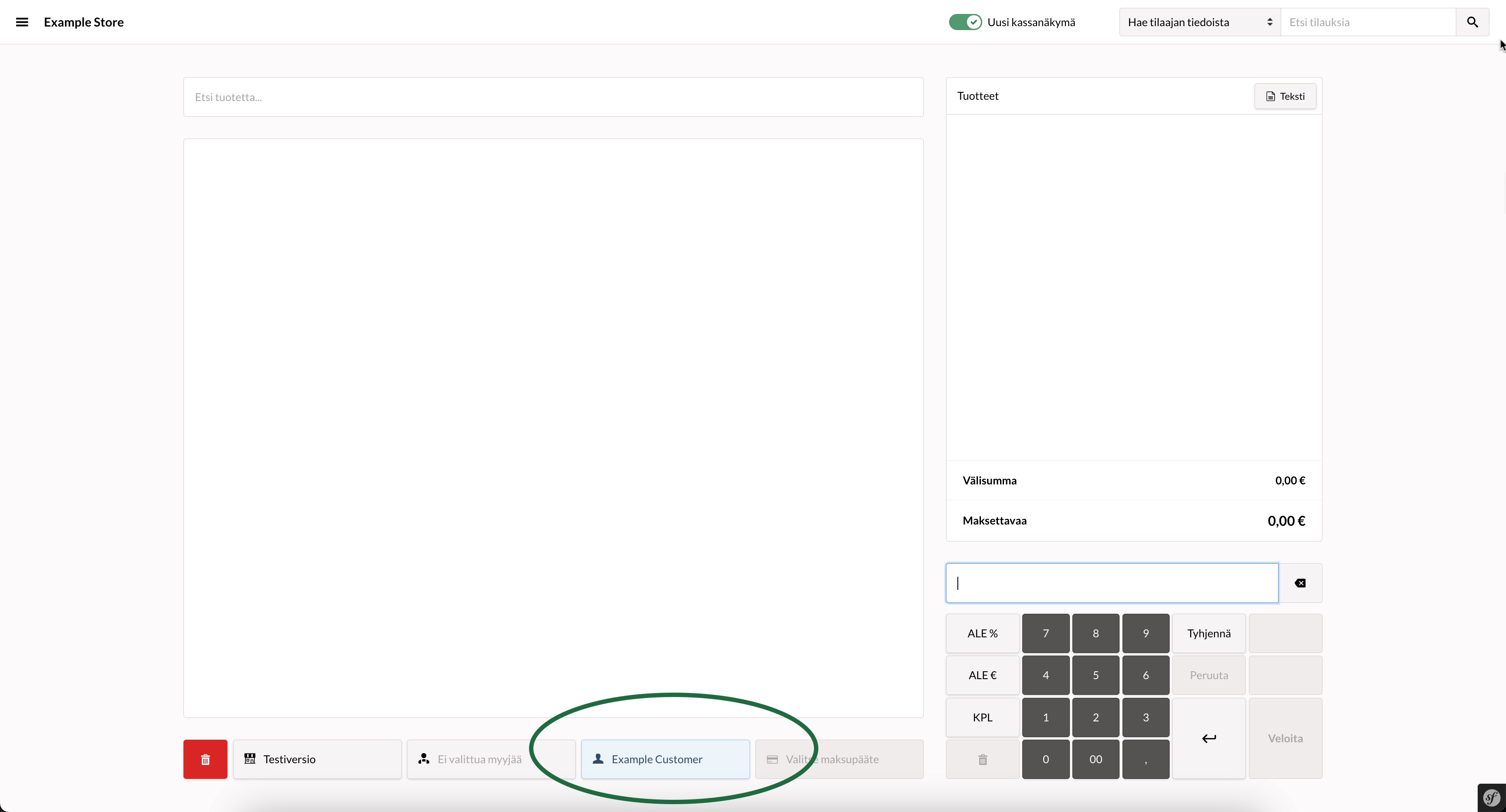Choose seller via Ei valittua myyjää

(491, 759)
